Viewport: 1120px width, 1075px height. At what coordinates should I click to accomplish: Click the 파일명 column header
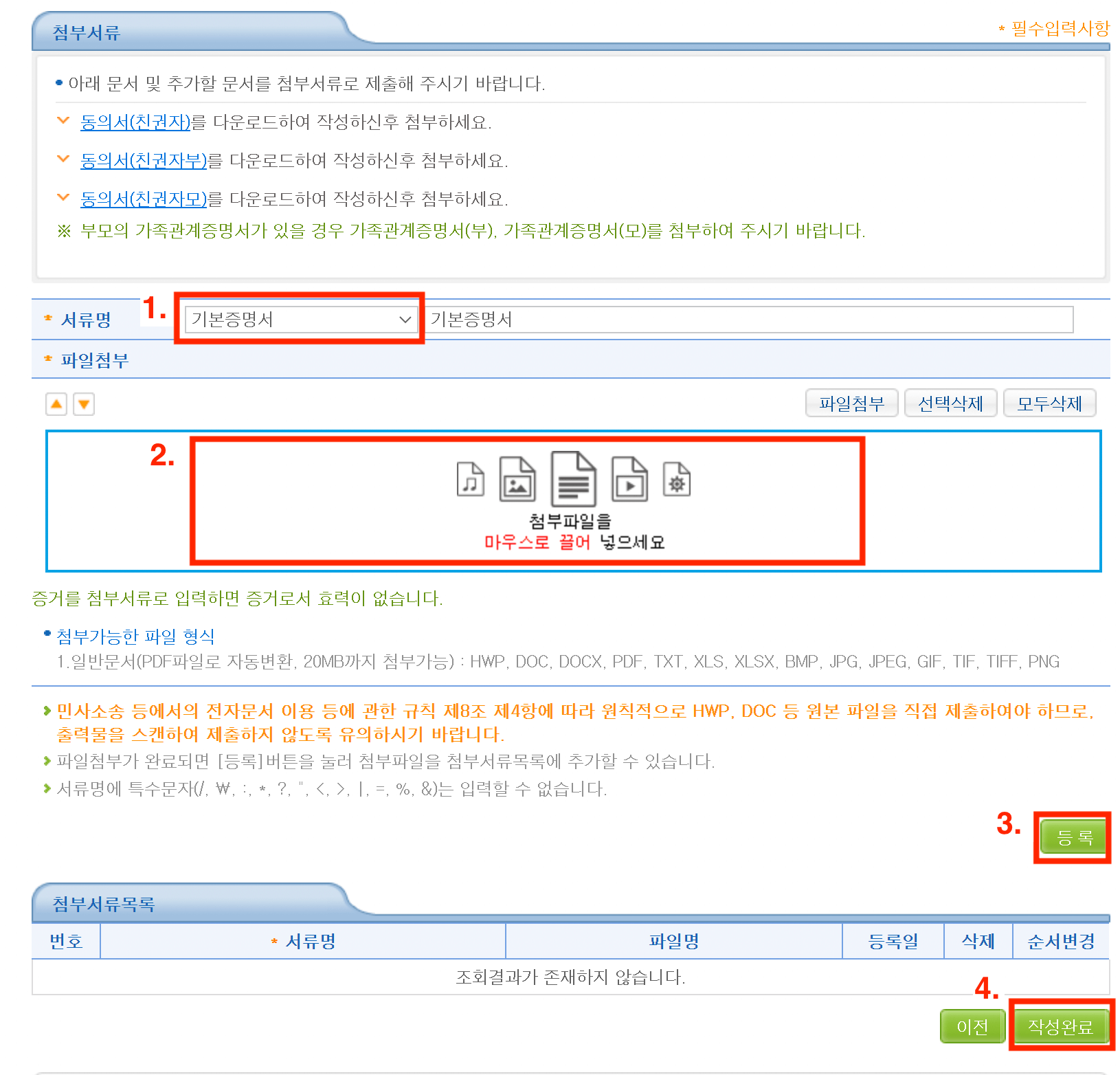click(674, 941)
